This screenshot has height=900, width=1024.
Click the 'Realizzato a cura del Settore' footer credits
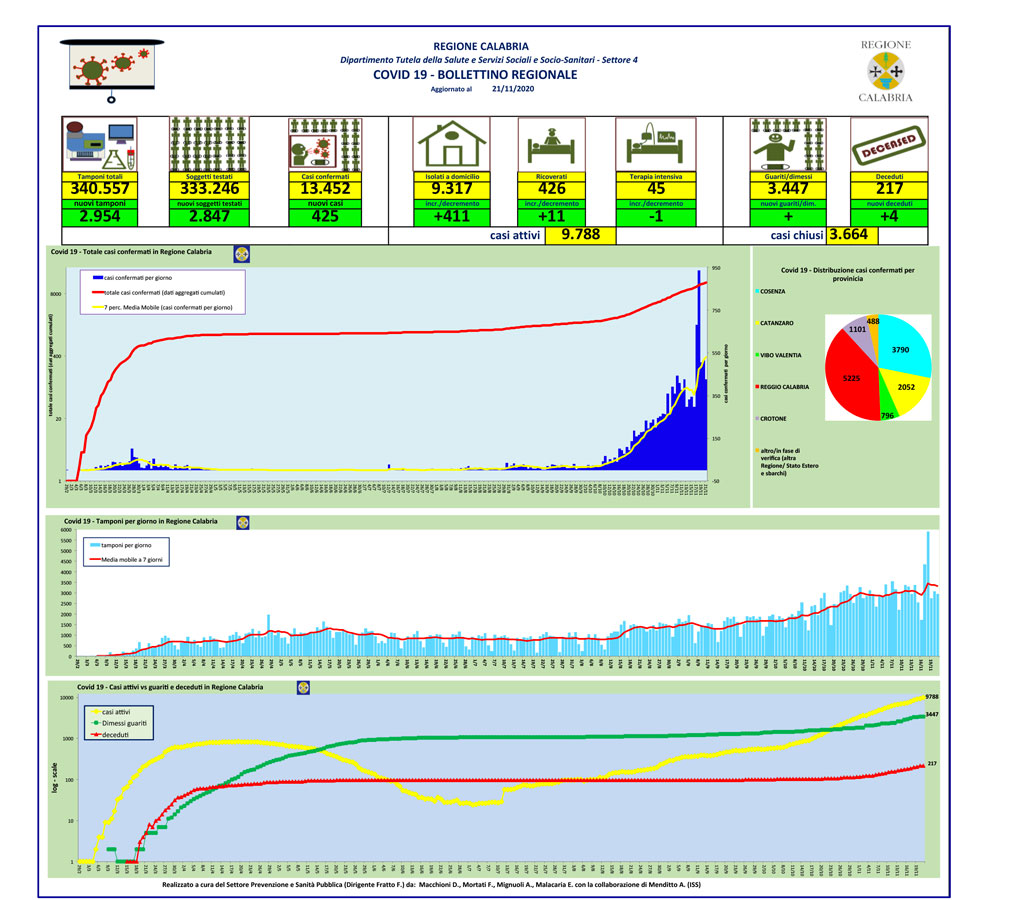(x=431, y=885)
